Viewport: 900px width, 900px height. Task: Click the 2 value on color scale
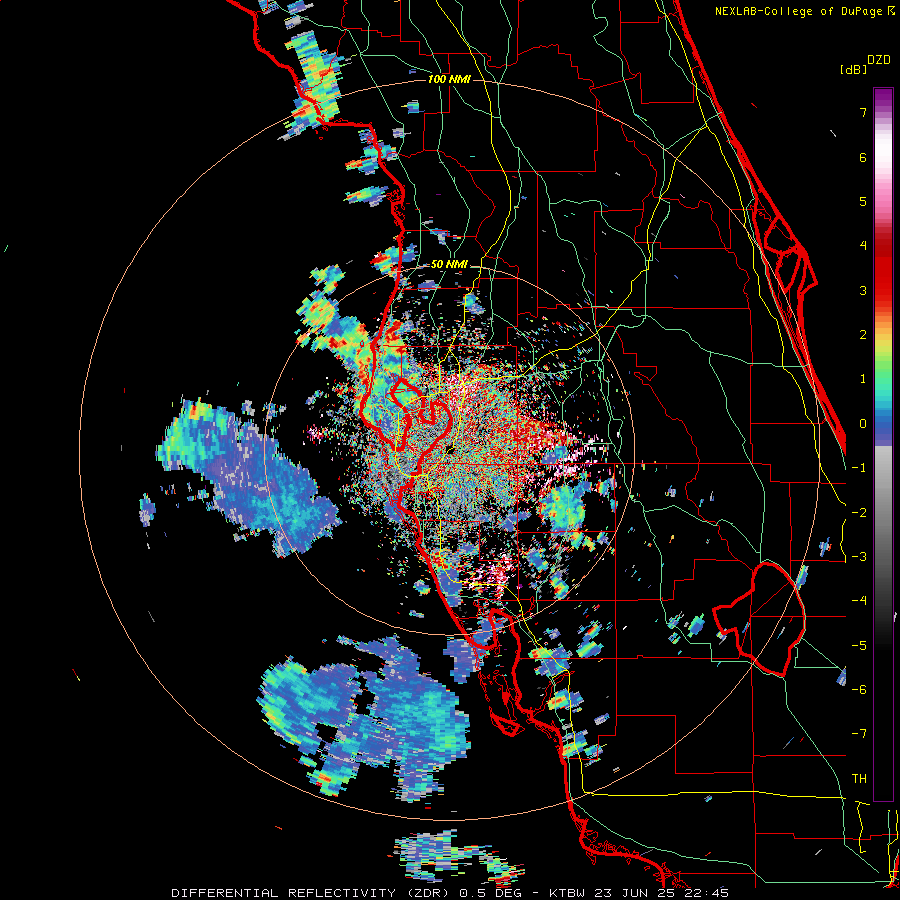click(x=863, y=335)
